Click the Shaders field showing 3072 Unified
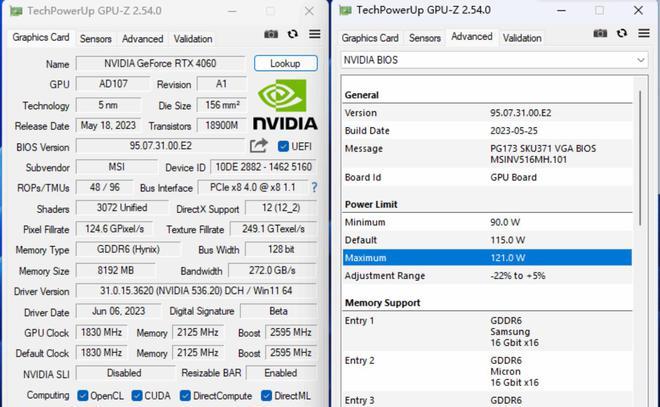The height and width of the screenshot is (407, 660). (x=122, y=208)
